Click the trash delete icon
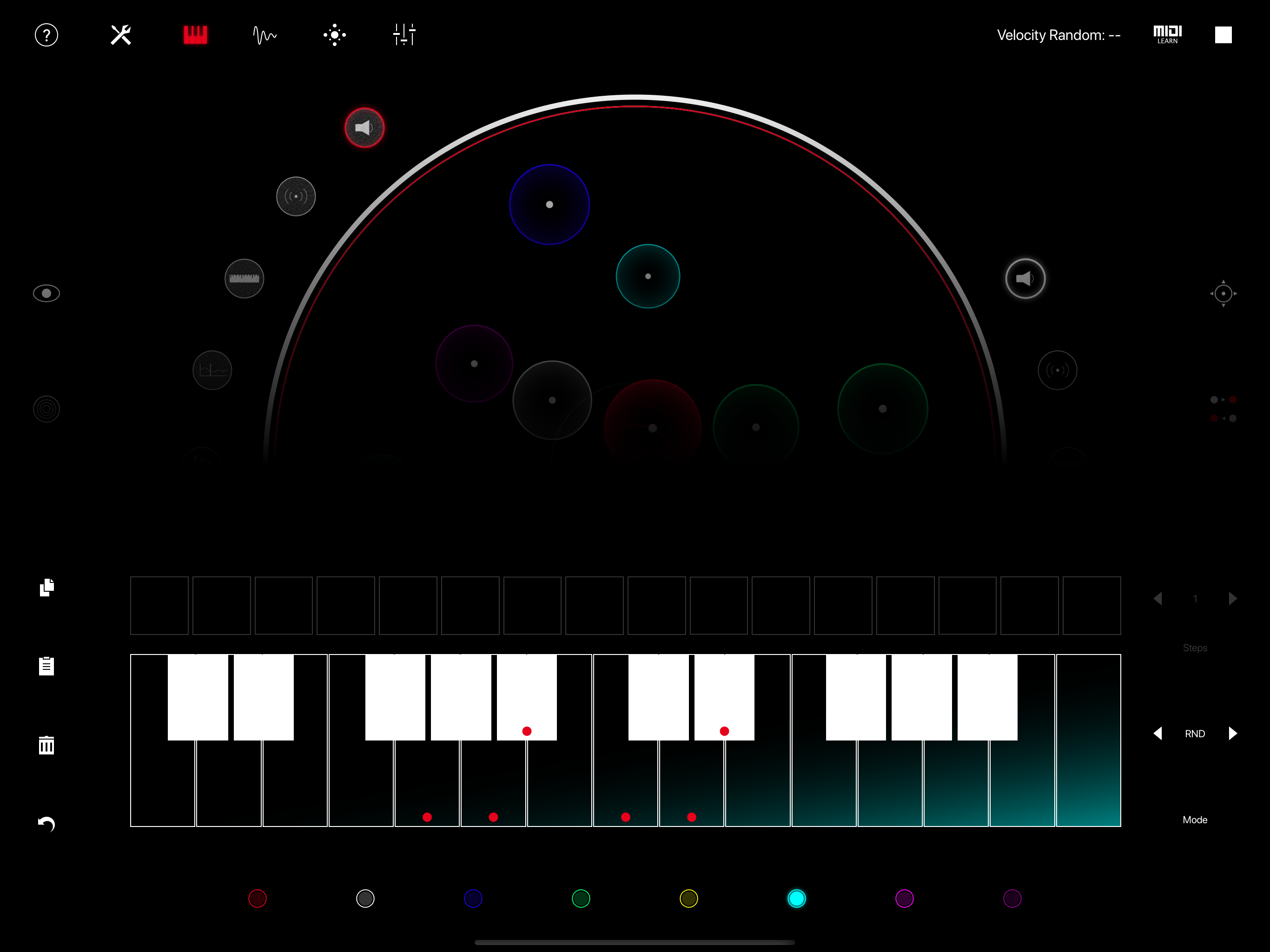Screen dimensions: 1270x952 pyautogui.click(x=46, y=745)
